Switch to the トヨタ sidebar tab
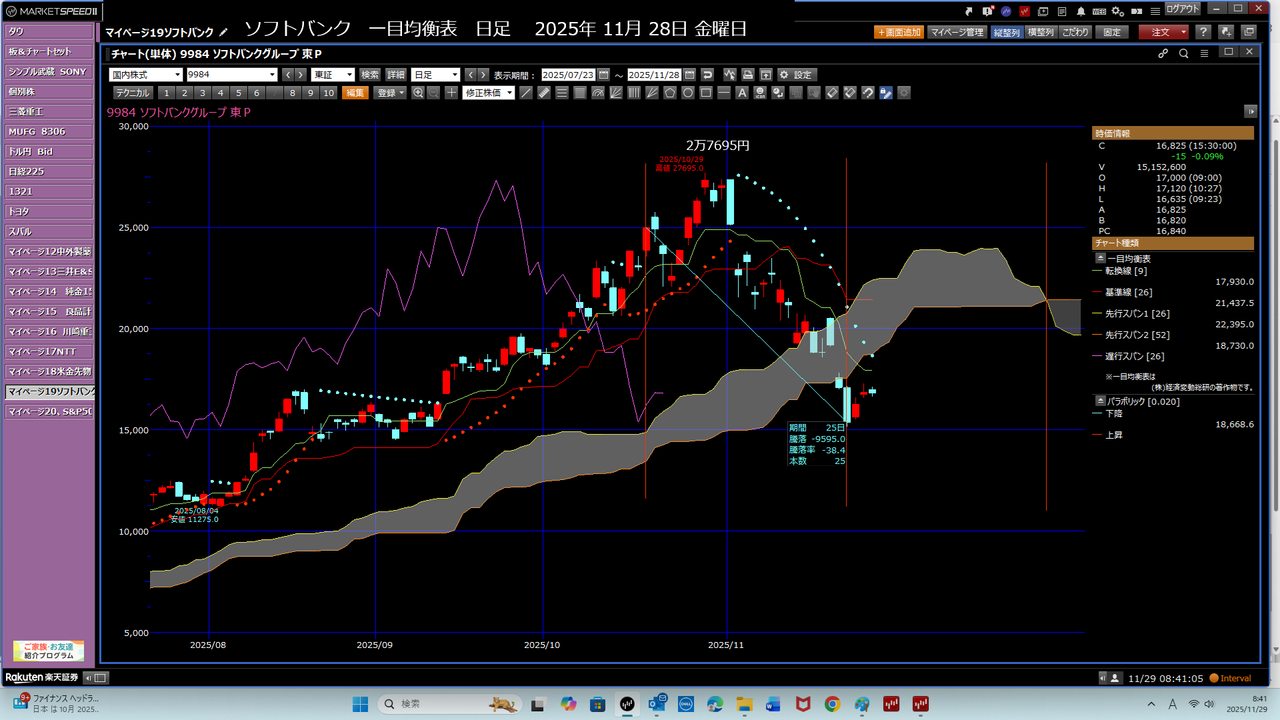The width and height of the screenshot is (1280, 720). pos(48,211)
